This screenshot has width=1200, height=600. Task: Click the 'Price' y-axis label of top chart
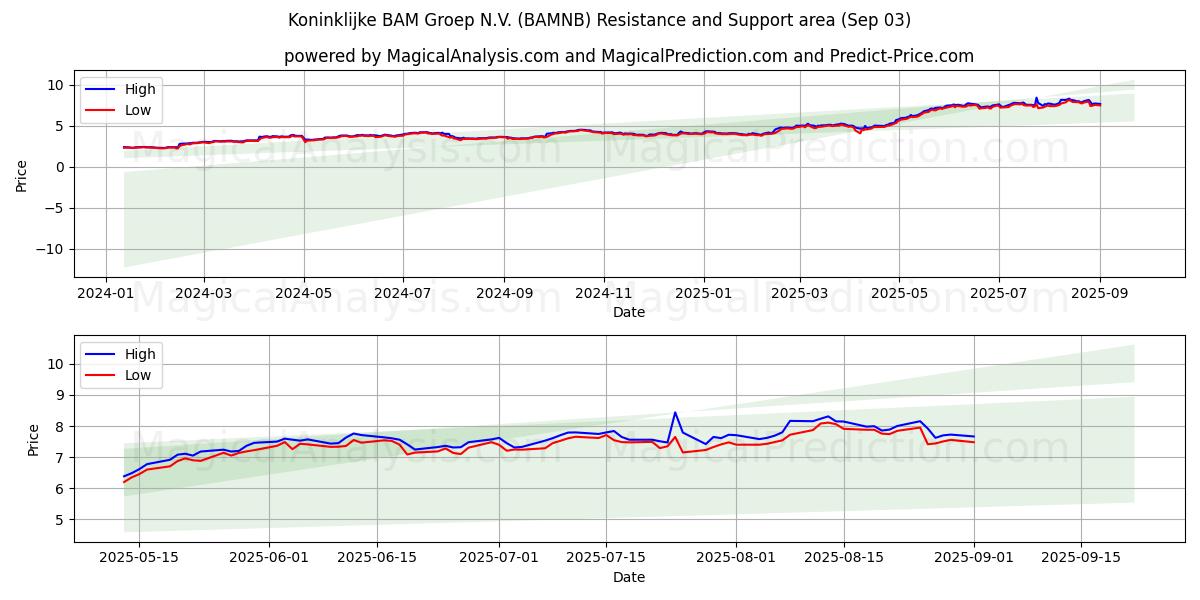pyautogui.click(x=22, y=174)
